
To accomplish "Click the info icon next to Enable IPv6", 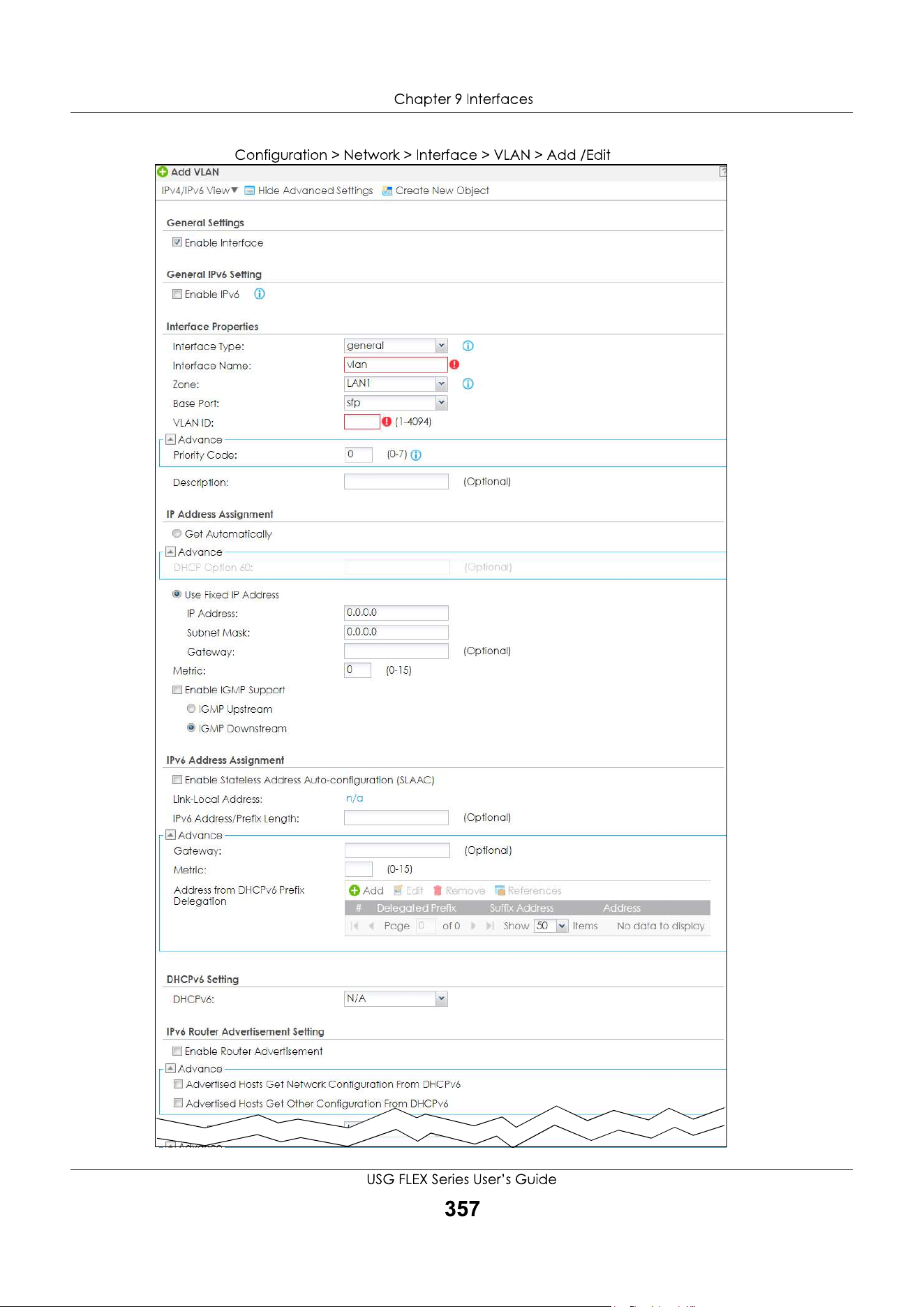I will (260, 294).
